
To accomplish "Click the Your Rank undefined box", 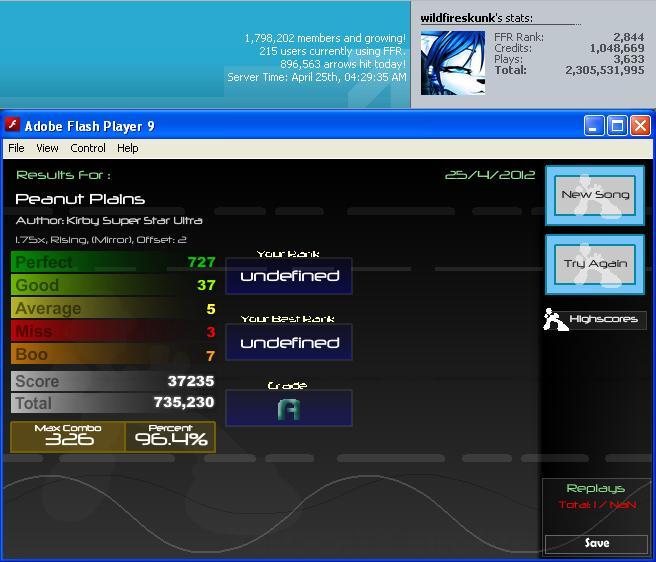I will pos(289,276).
